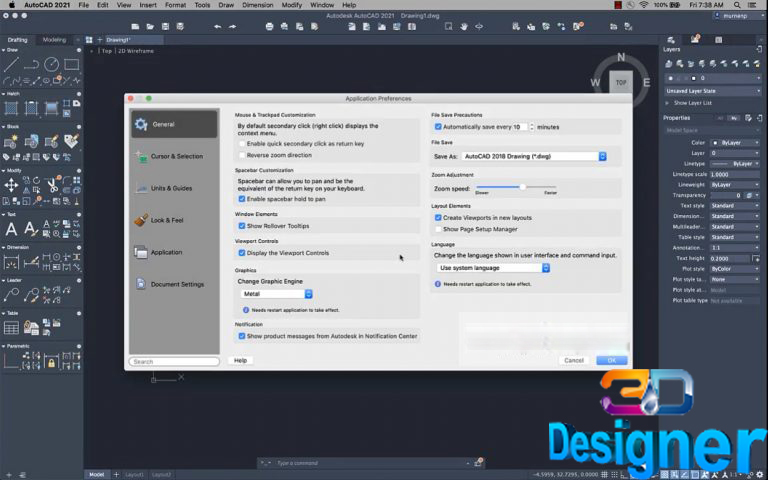Open the General preferences tab
The height and width of the screenshot is (480, 768).
pyautogui.click(x=174, y=124)
